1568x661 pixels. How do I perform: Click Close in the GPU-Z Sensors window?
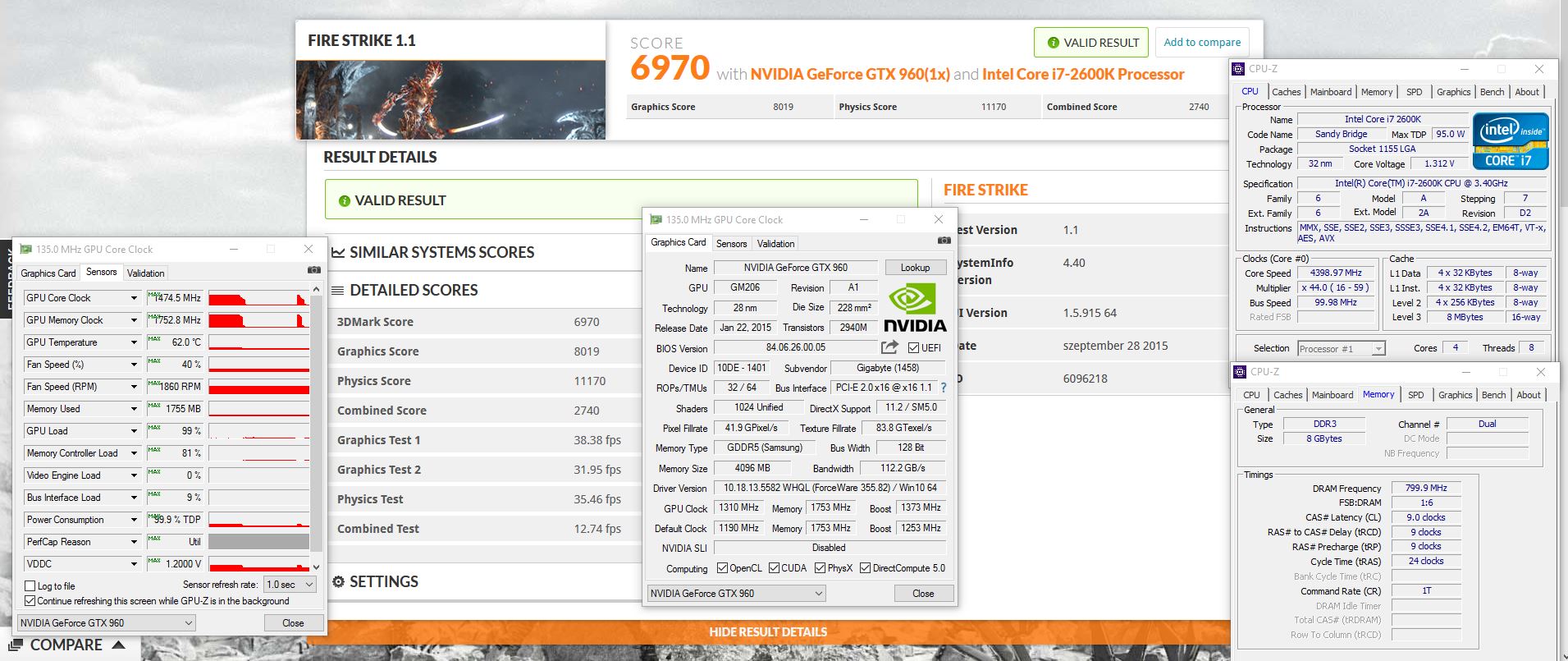coord(293,623)
